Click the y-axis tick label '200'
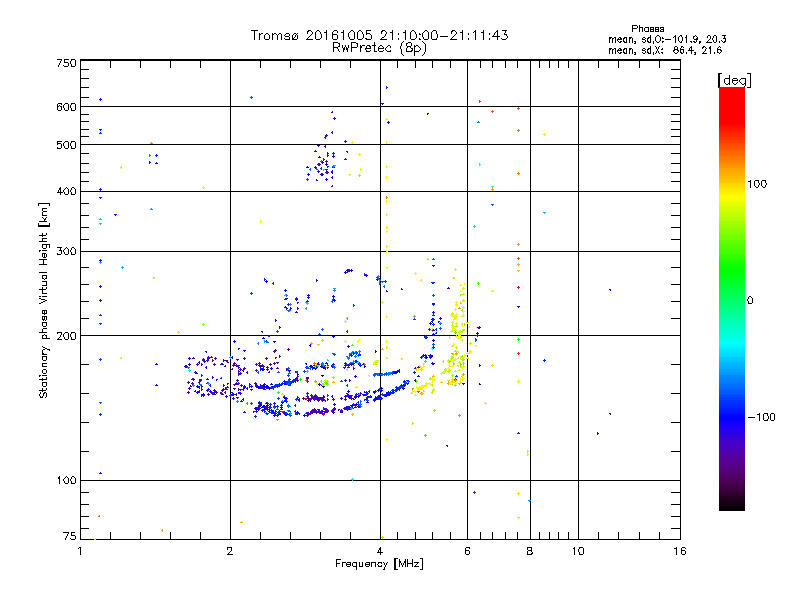 click(x=67, y=336)
